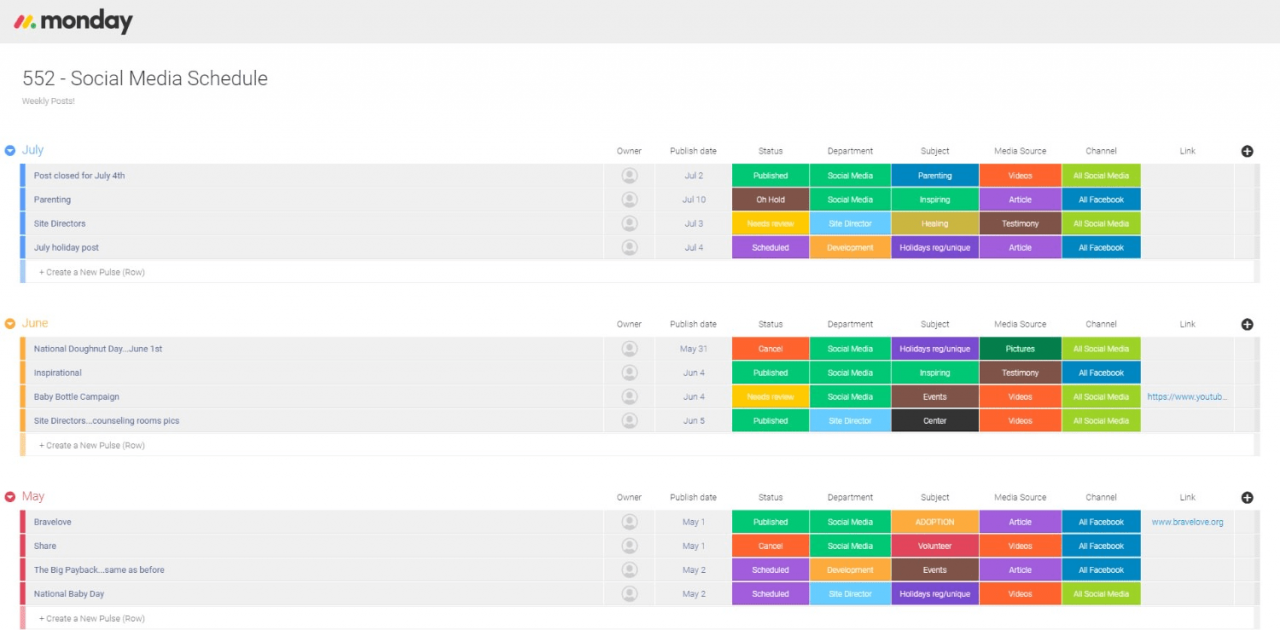This screenshot has height=630, width=1280.
Task: Open owner avatar for National Baby Day
Action: tap(629, 594)
